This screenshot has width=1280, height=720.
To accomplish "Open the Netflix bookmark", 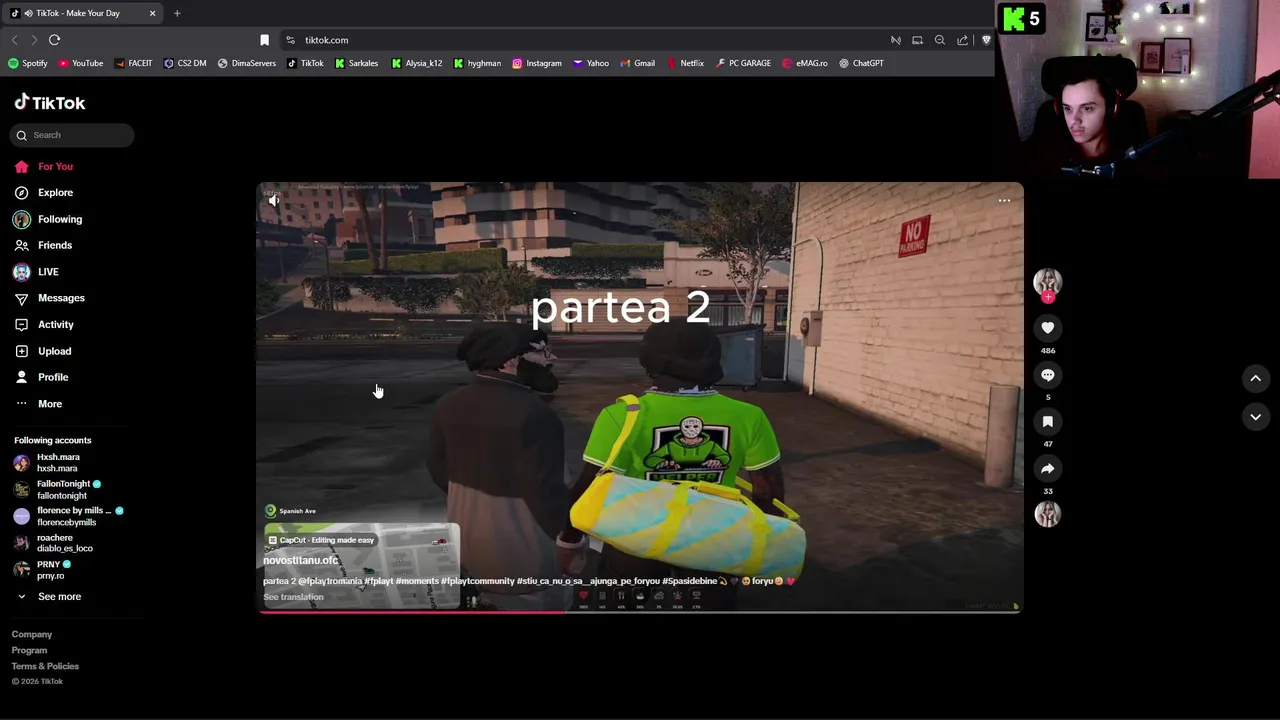I will pos(685,63).
